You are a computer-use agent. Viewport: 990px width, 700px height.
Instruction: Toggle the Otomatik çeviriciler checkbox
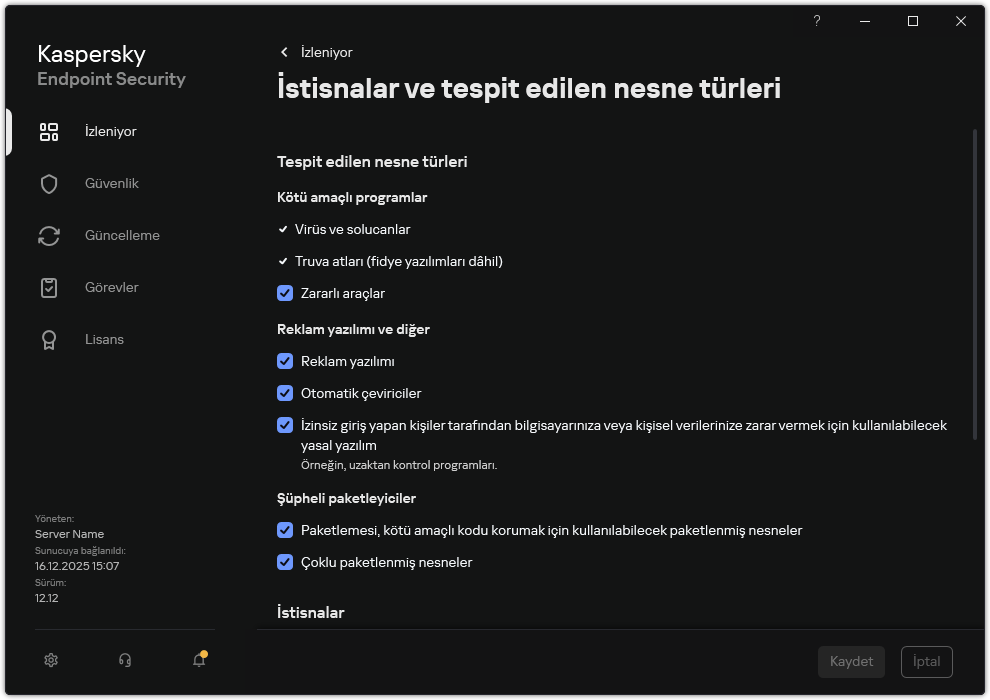pyautogui.click(x=285, y=393)
